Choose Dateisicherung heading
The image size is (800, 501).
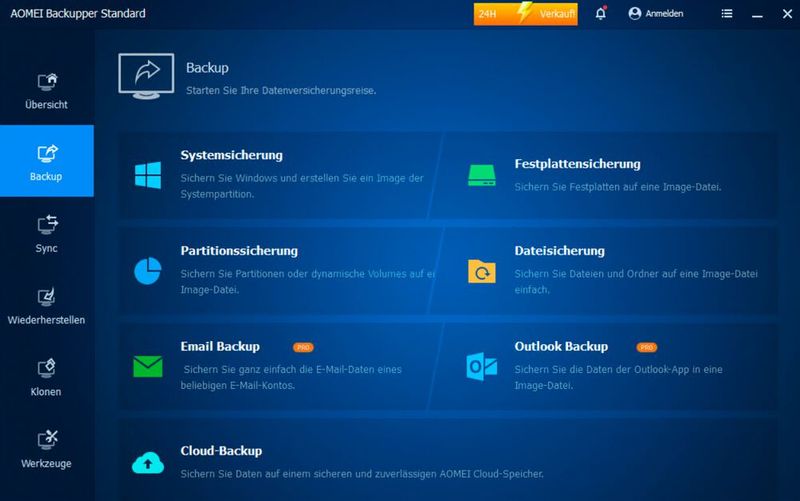[x=560, y=251]
